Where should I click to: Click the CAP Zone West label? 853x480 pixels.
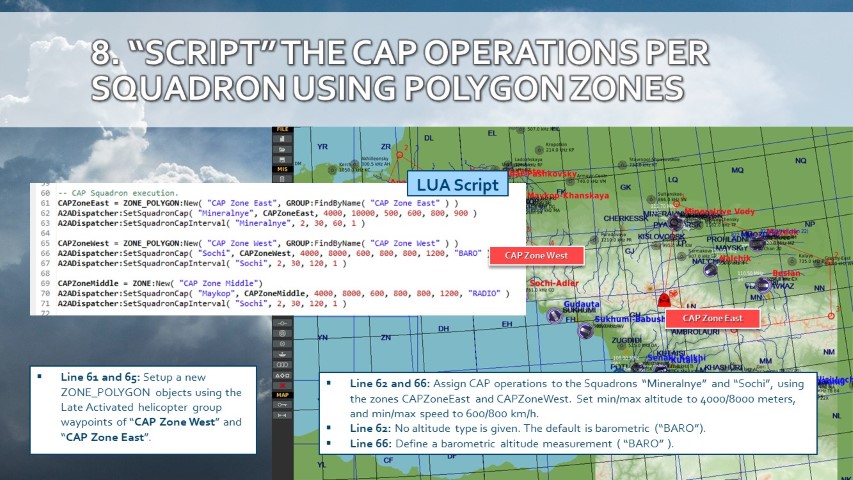click(535, 256)
